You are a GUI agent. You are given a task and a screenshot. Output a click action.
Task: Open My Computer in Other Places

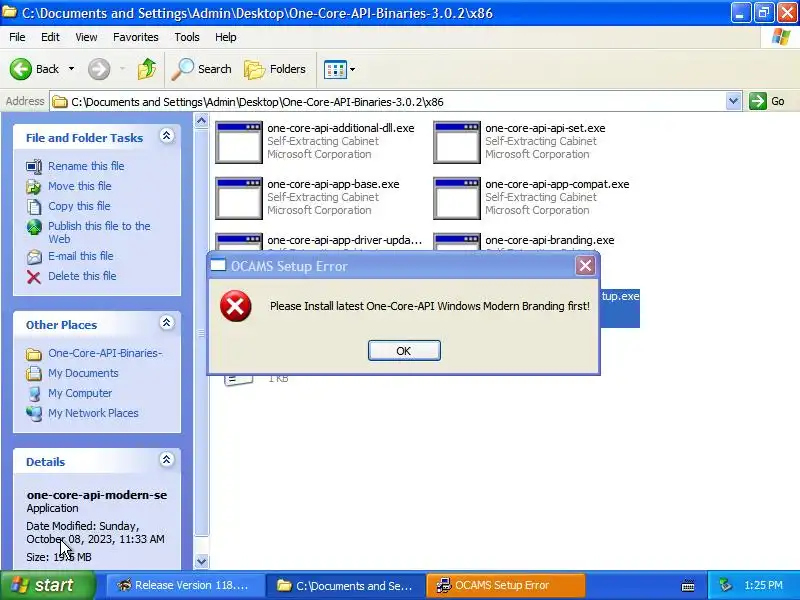(x=80, y=393)
